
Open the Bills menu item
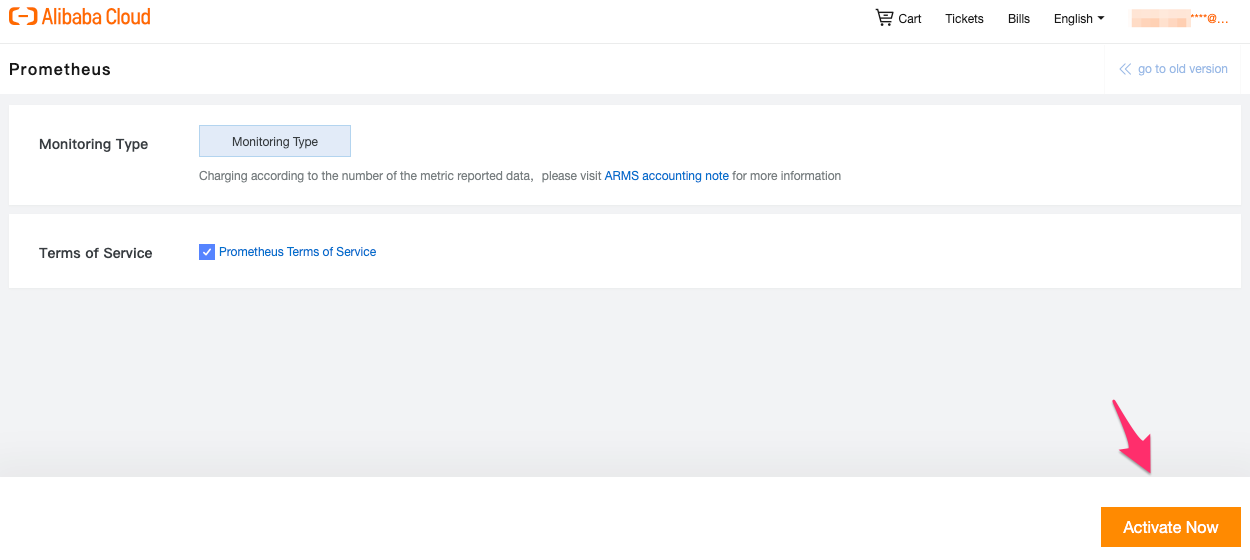point(1019,19)
